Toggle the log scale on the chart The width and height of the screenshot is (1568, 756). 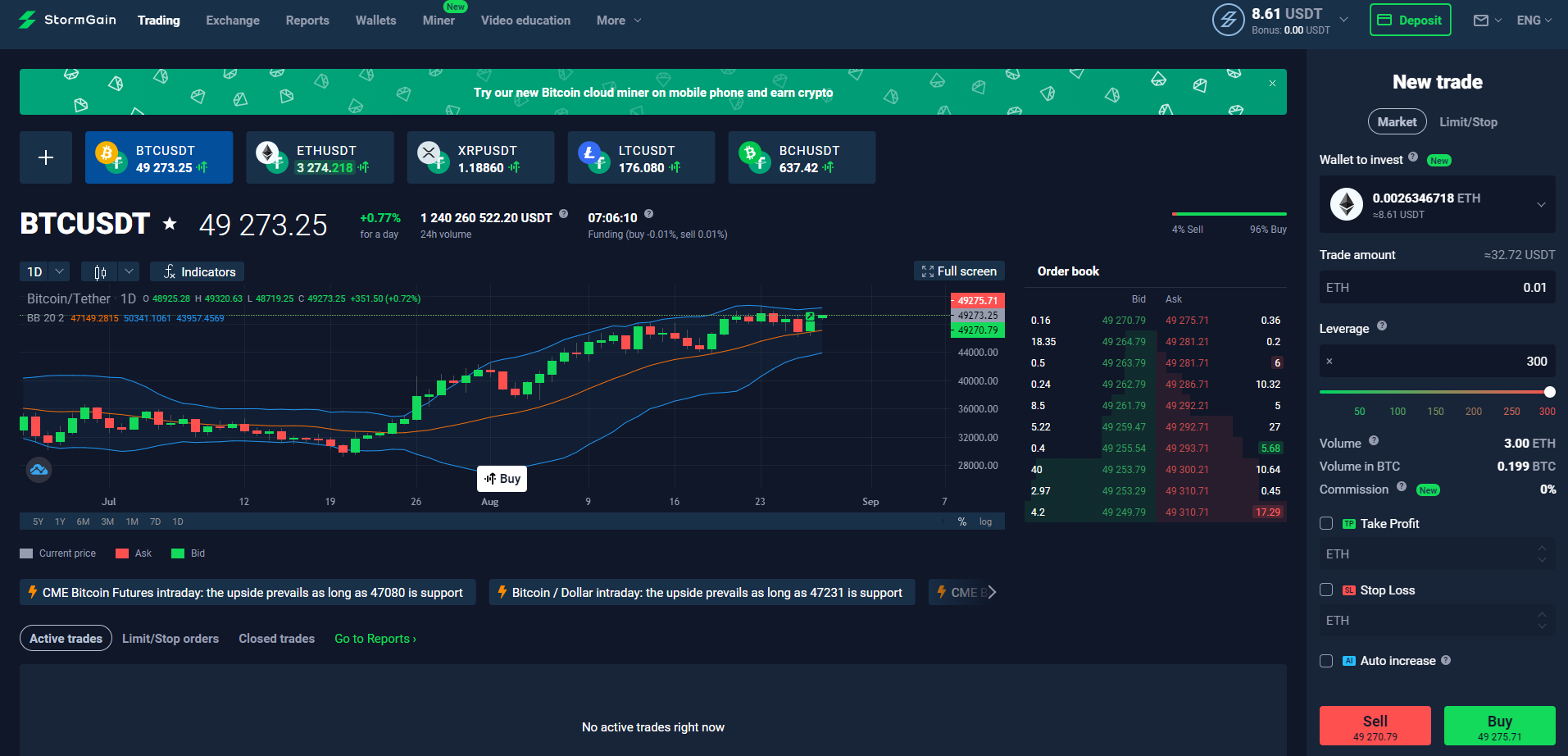tap(985, 521)
